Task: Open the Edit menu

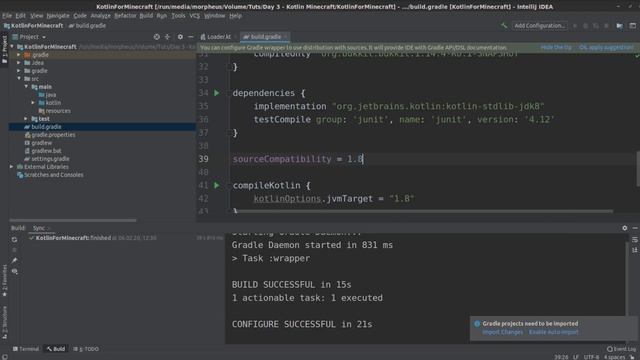Action: tap(20, 16)
